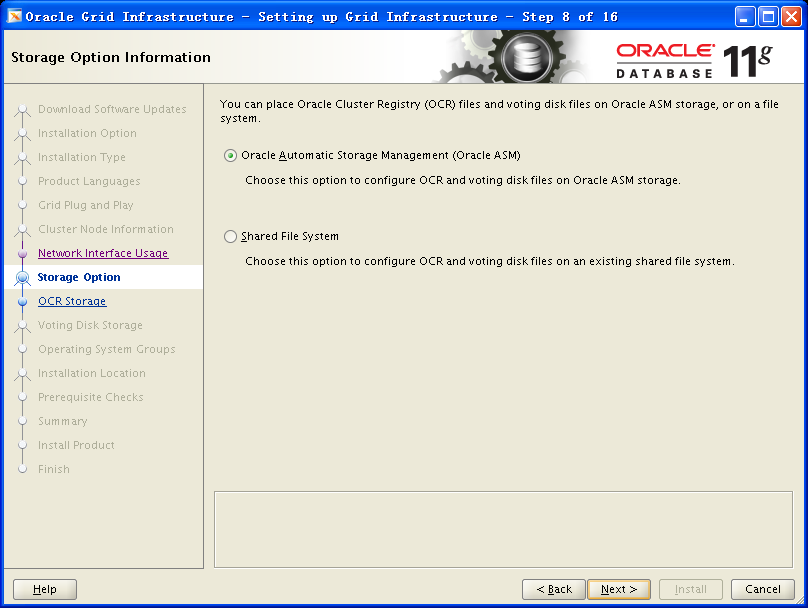Screen dimensions: 808x608
Task: Click the OCR files intro paragraph
Action: (x=499, y=111)
